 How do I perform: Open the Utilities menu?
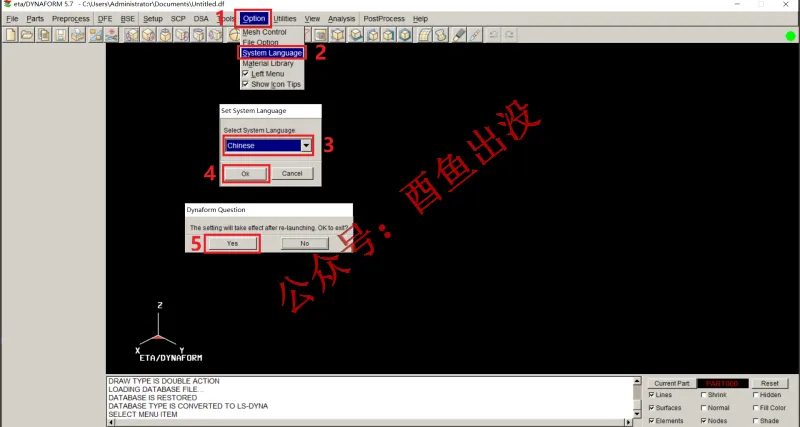pos(285,19)
